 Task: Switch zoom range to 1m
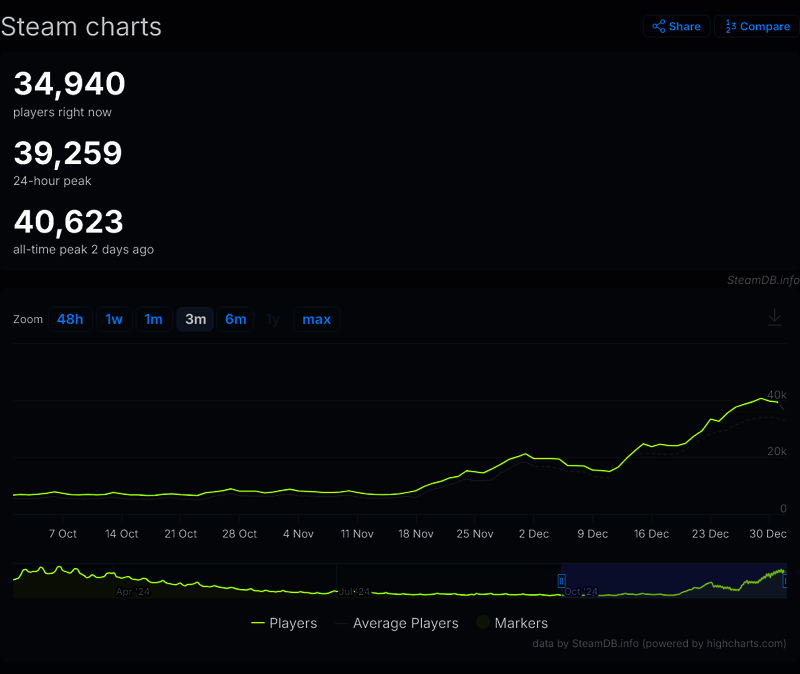[153, 319]
